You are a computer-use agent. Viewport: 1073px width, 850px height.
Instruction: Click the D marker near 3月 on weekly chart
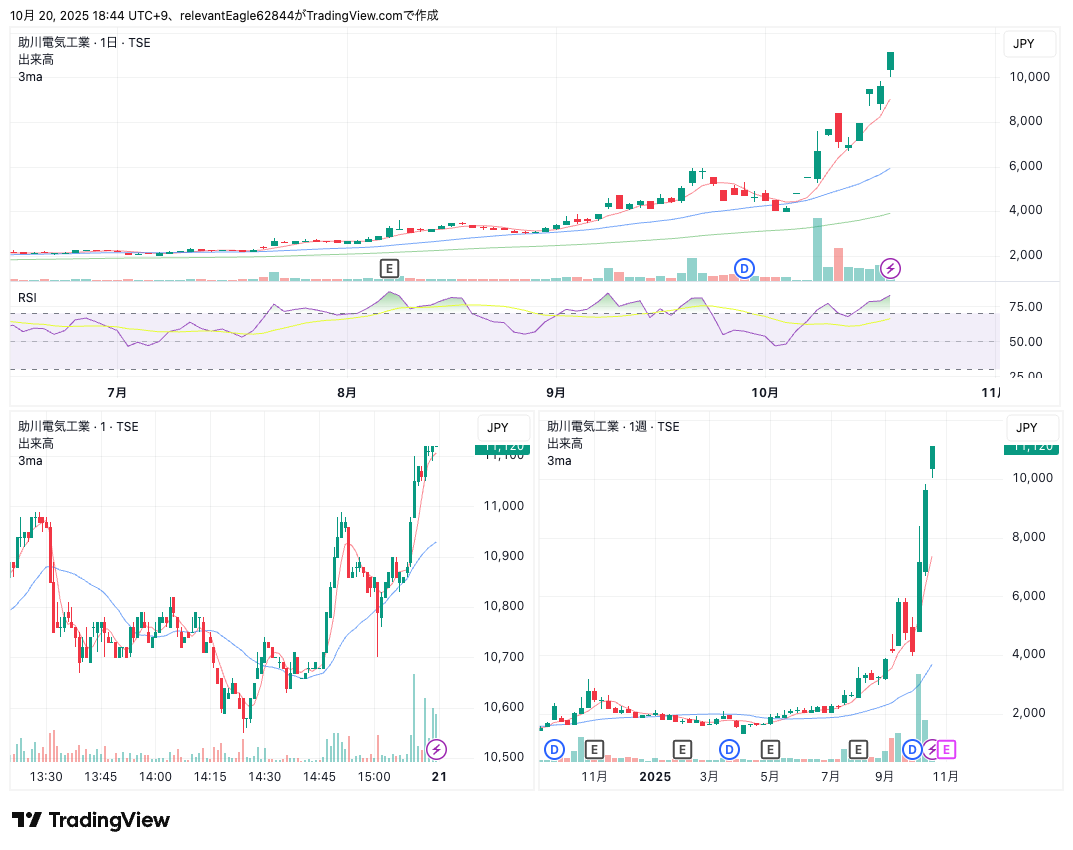point(730,749)
